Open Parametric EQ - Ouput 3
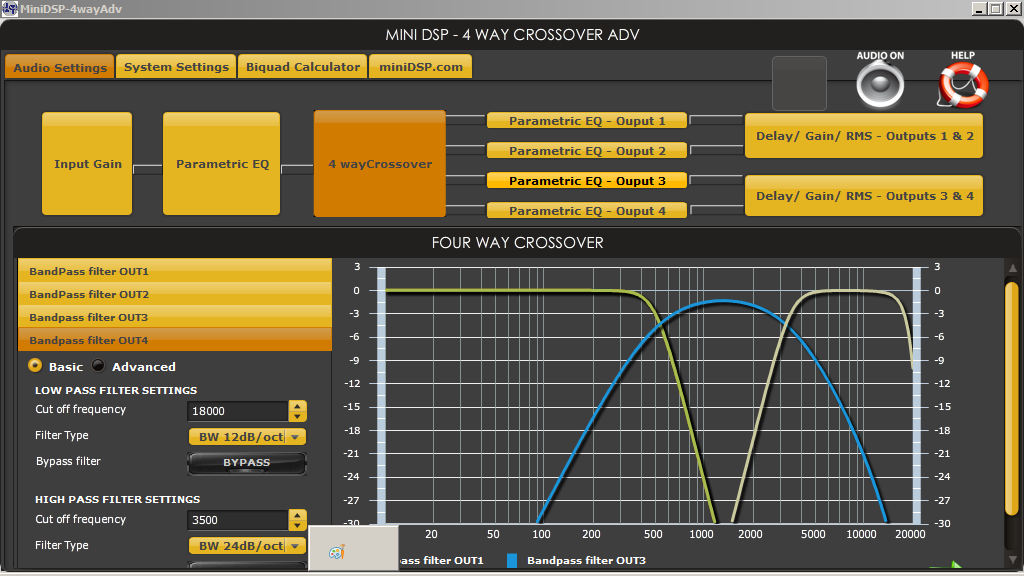 click(587, 181)
